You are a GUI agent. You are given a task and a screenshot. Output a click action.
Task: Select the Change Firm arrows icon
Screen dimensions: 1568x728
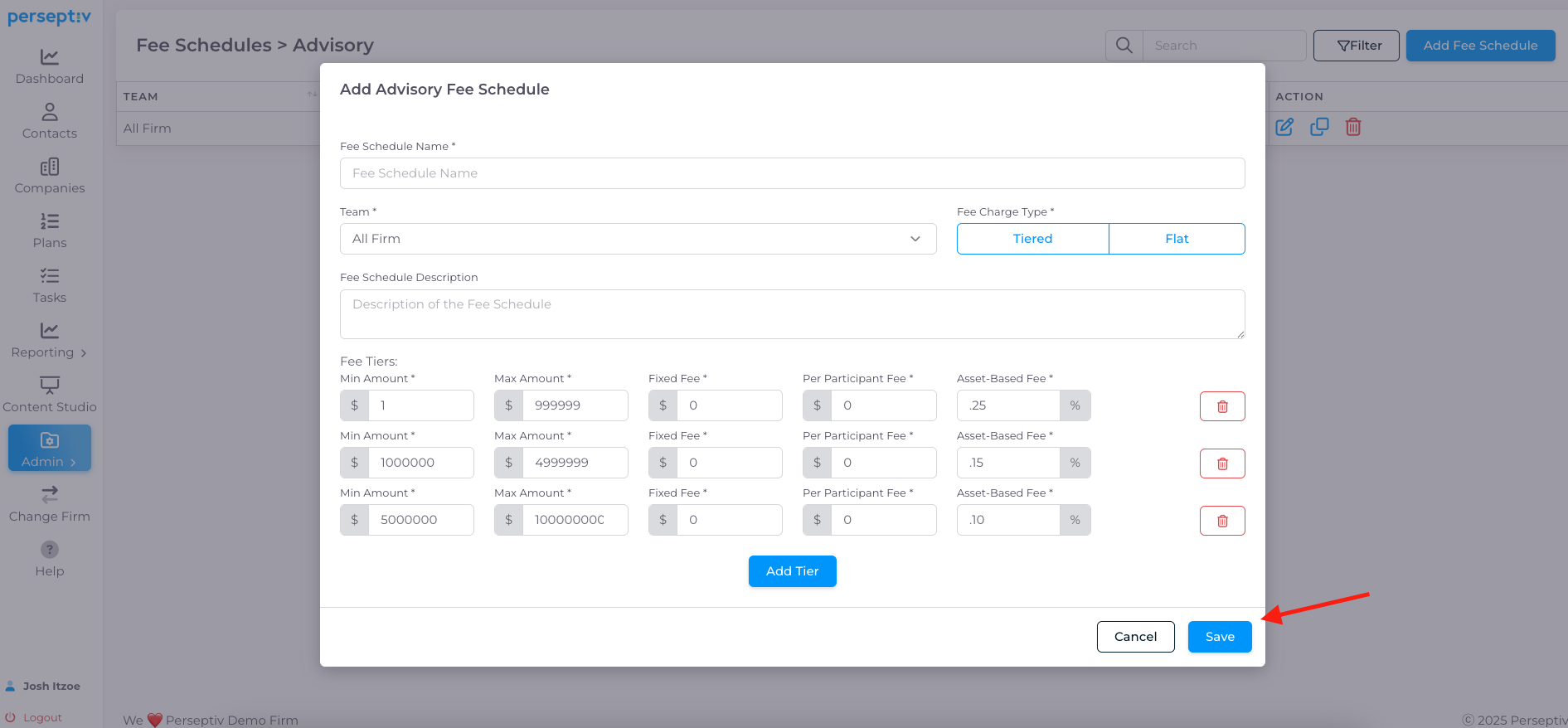[50, 495]
